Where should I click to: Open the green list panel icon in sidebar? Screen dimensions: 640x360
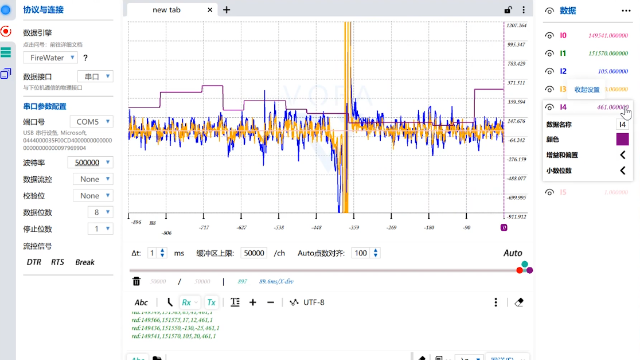coord(6,52)
